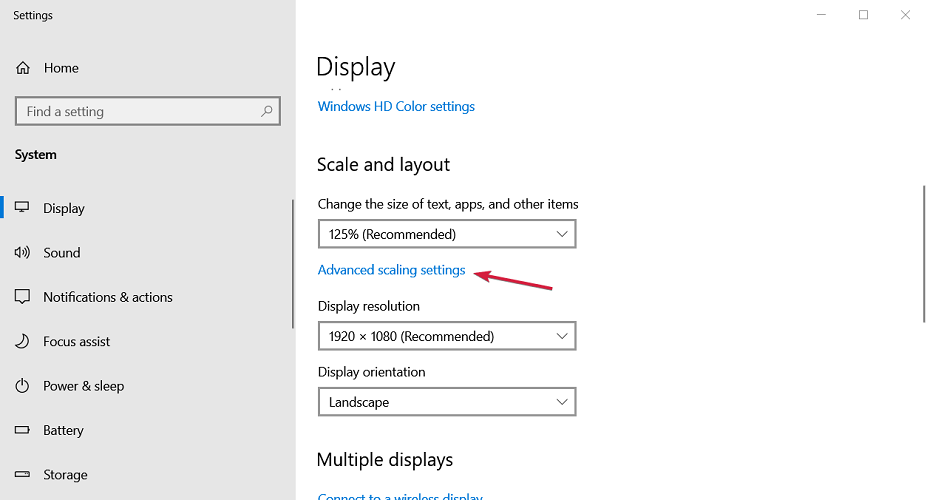The height and width of the screenshot is (500, 927).
Task: Click the Power & sleep icon
Action: coord(22,386)
